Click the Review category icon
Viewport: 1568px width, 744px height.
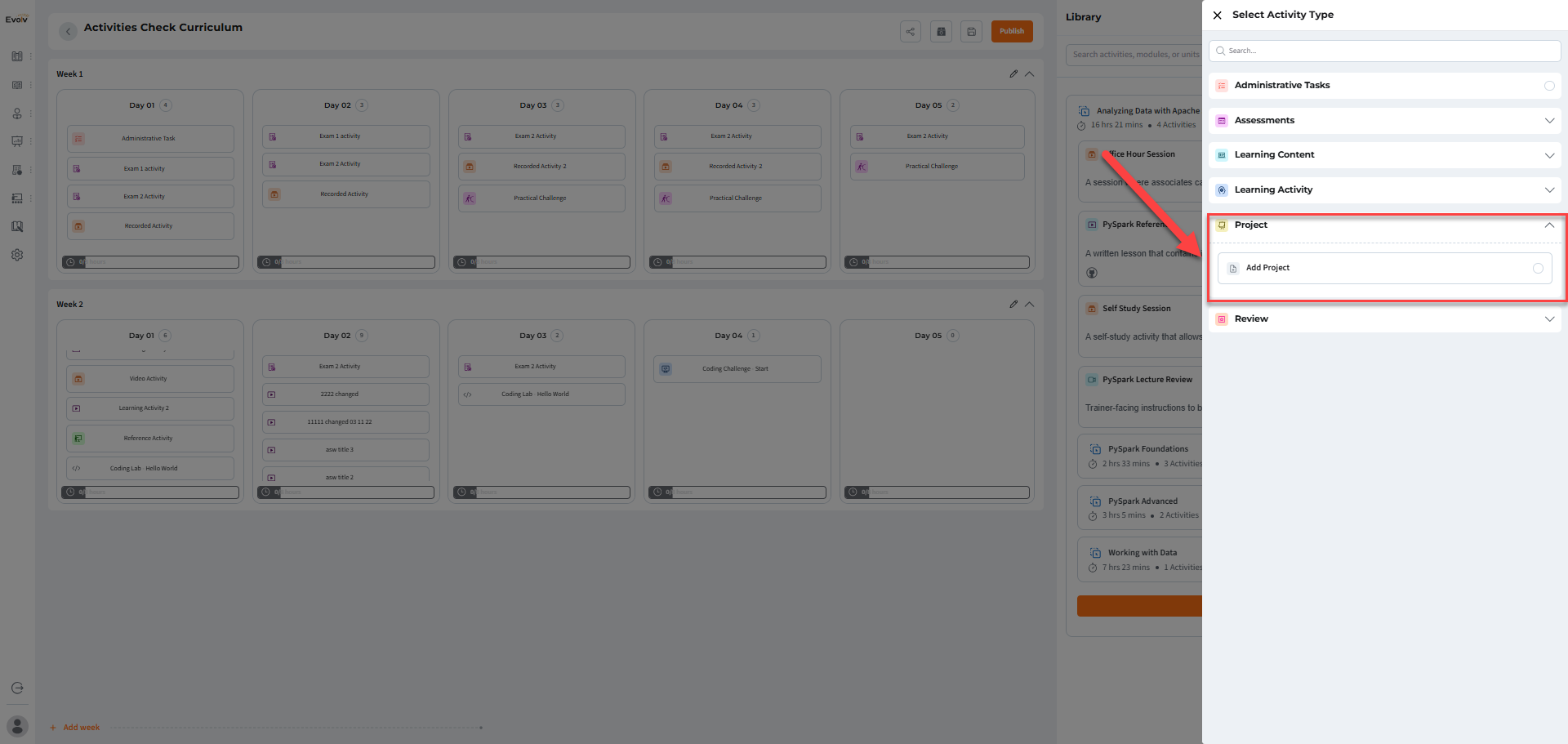coord(1222,319)
